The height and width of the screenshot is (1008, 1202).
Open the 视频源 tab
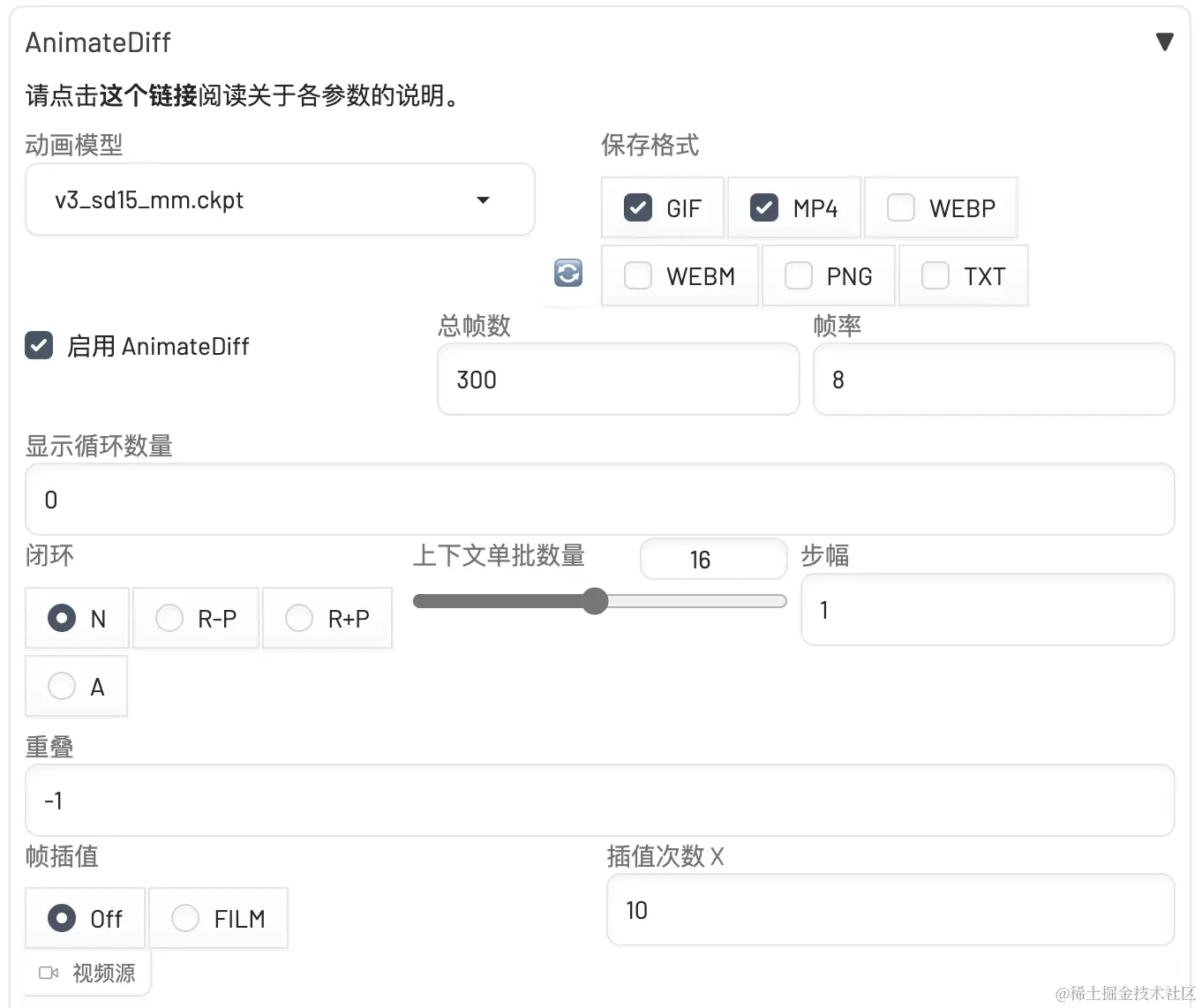(x=87, y=973)
